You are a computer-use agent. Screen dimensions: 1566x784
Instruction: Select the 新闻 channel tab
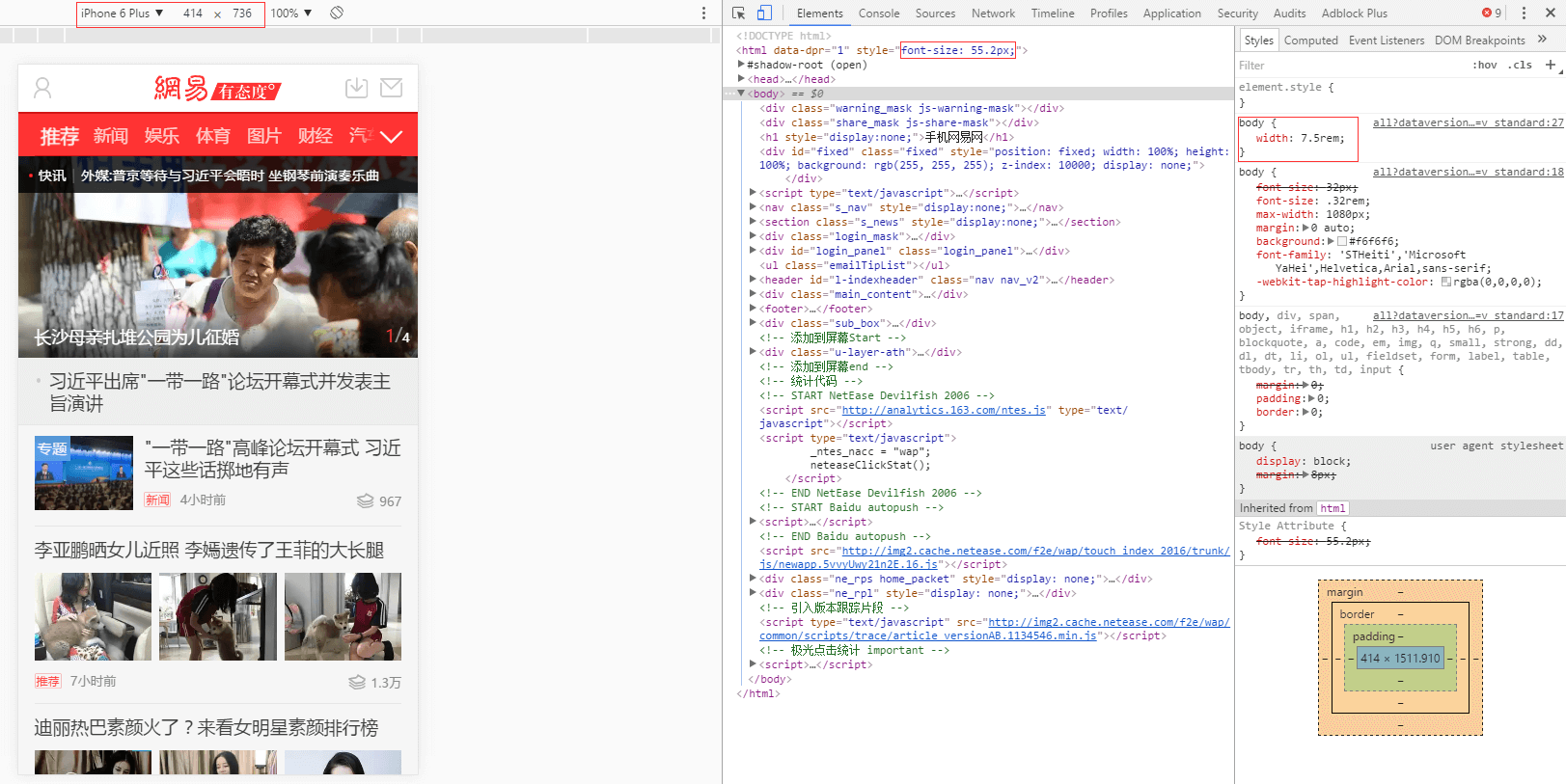(x=111, y=136)
